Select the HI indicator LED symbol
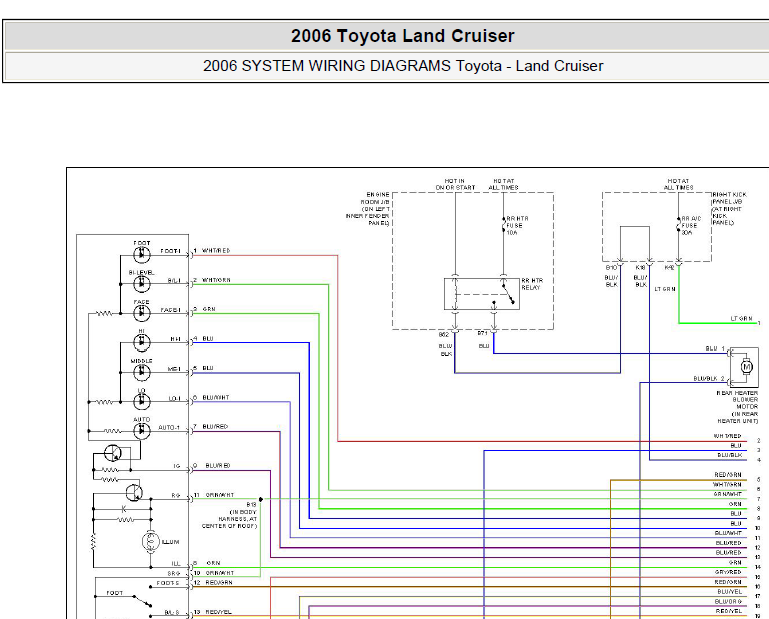769x619 pixels. (x=142, y=342)
